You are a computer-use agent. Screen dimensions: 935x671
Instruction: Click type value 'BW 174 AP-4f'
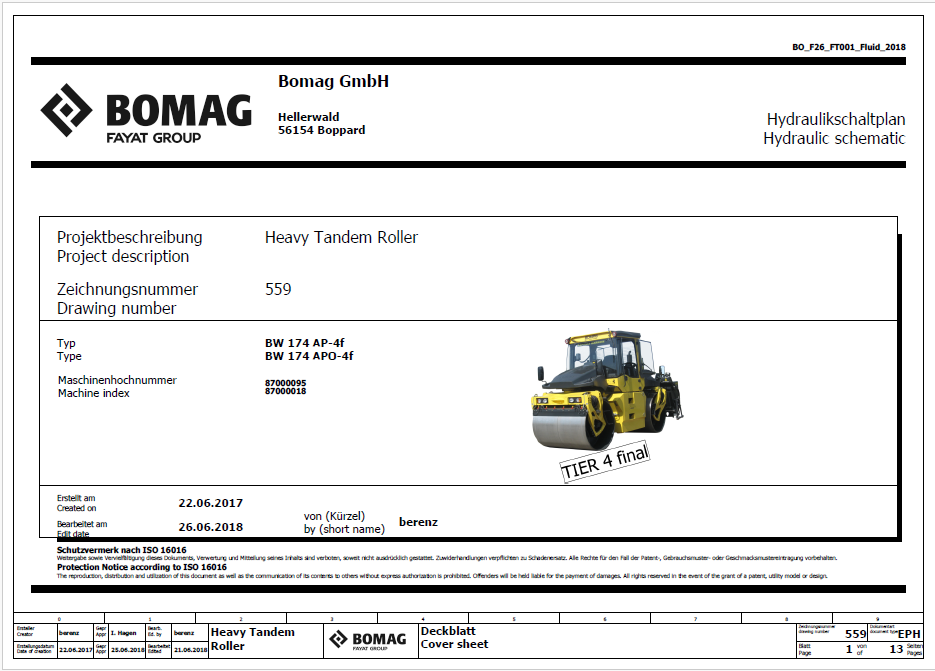tap(305, 343)
